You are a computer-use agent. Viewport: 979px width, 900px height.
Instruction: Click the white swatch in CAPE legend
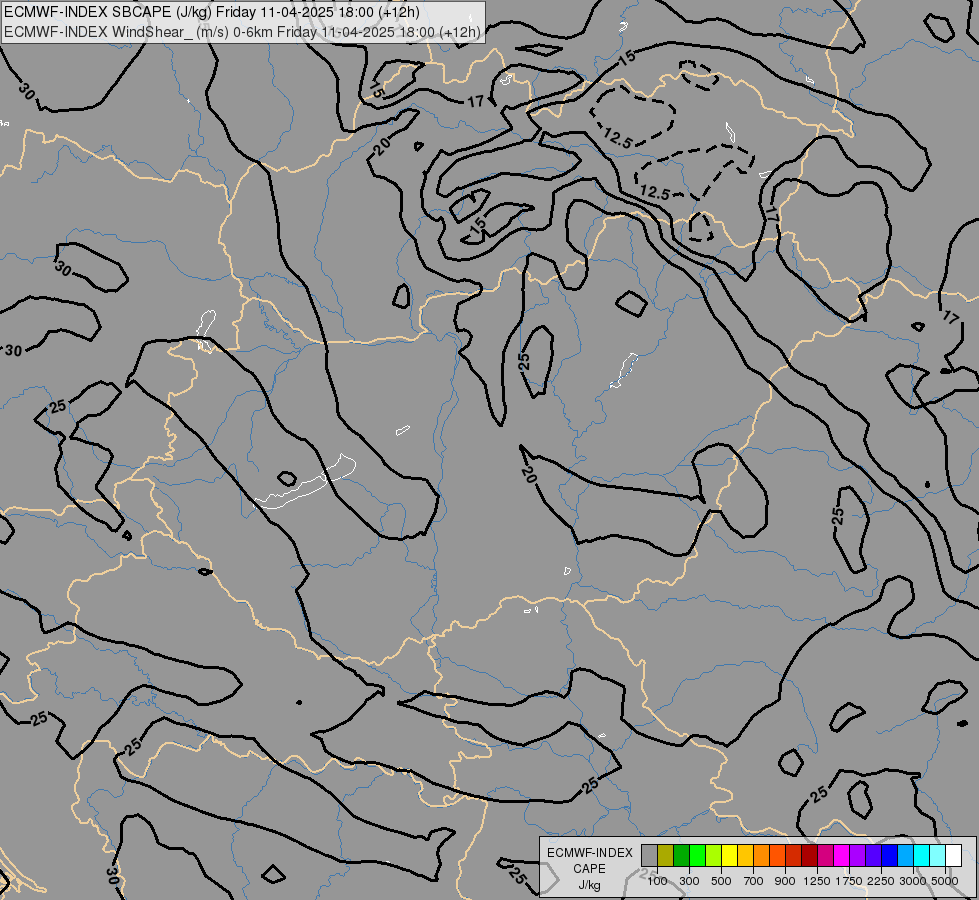pos(953,855)
